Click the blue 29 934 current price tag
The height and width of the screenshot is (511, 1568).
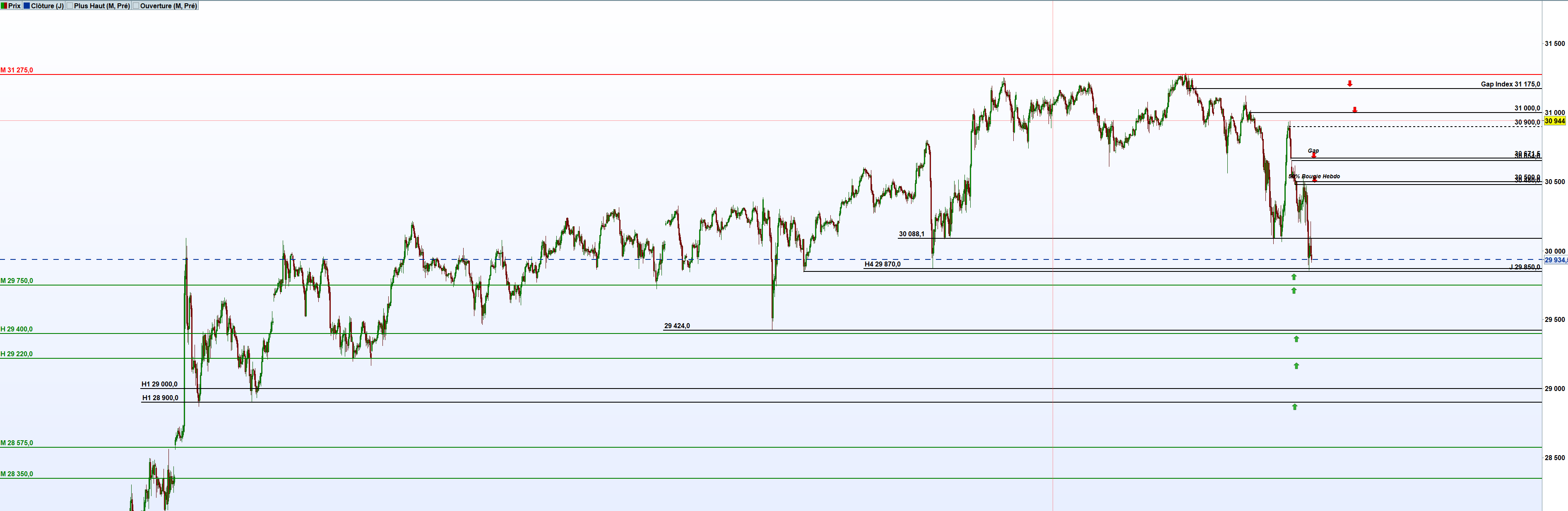1555,260
